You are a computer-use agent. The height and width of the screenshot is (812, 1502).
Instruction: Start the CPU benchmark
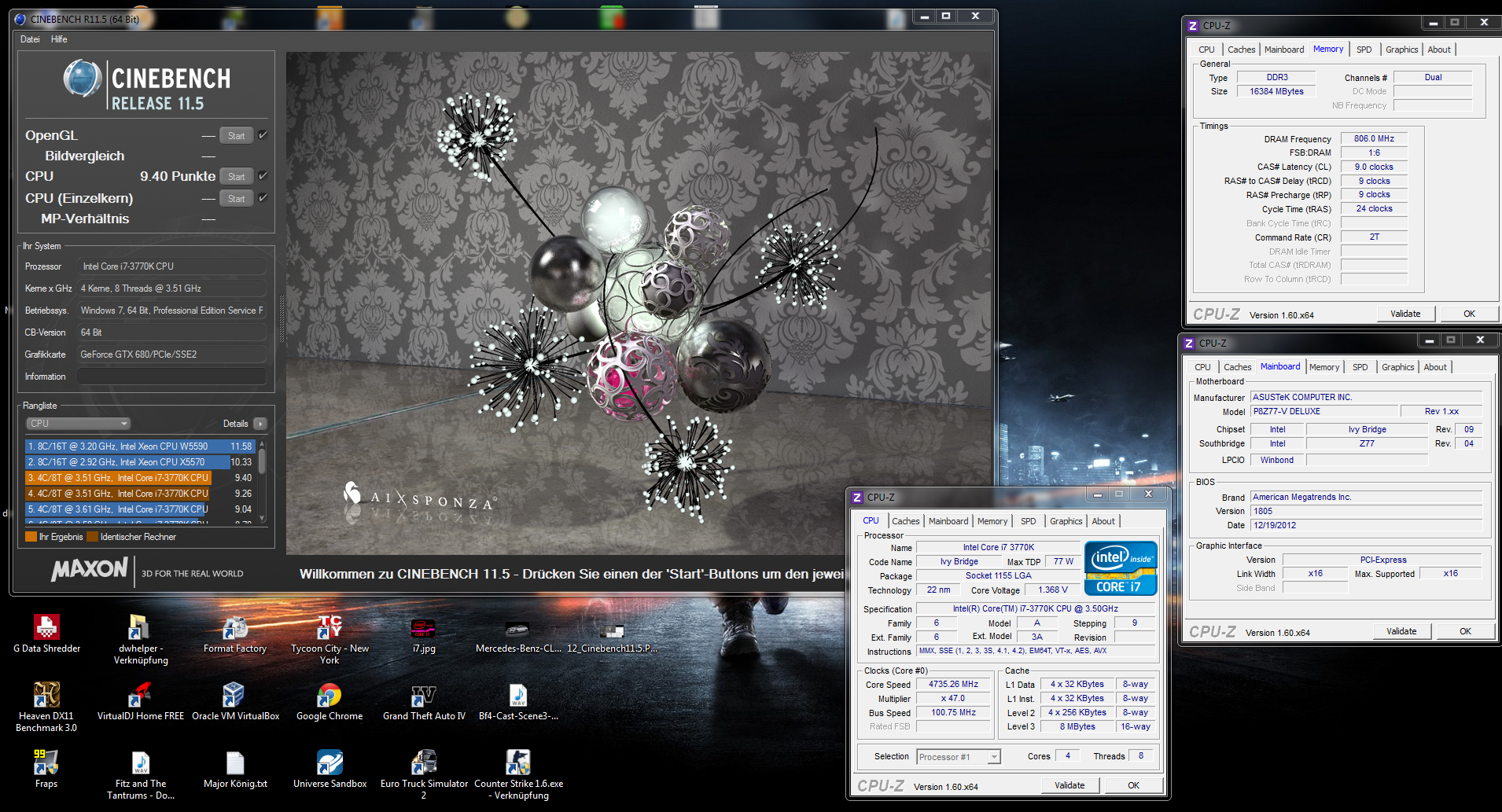pyautogui.click(x=236, y=177)
